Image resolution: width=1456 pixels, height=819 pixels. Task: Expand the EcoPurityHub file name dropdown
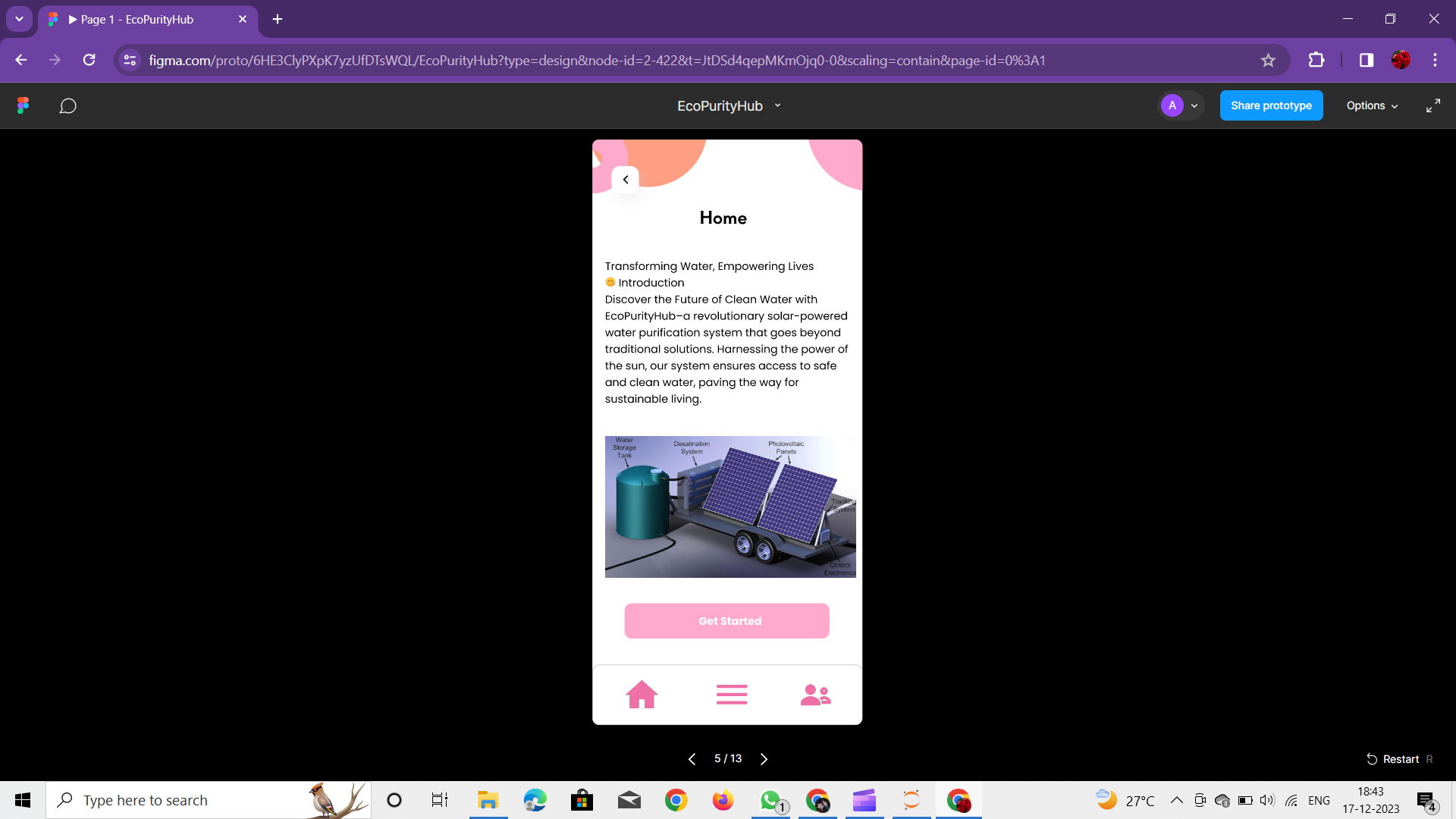click(777, 105)
